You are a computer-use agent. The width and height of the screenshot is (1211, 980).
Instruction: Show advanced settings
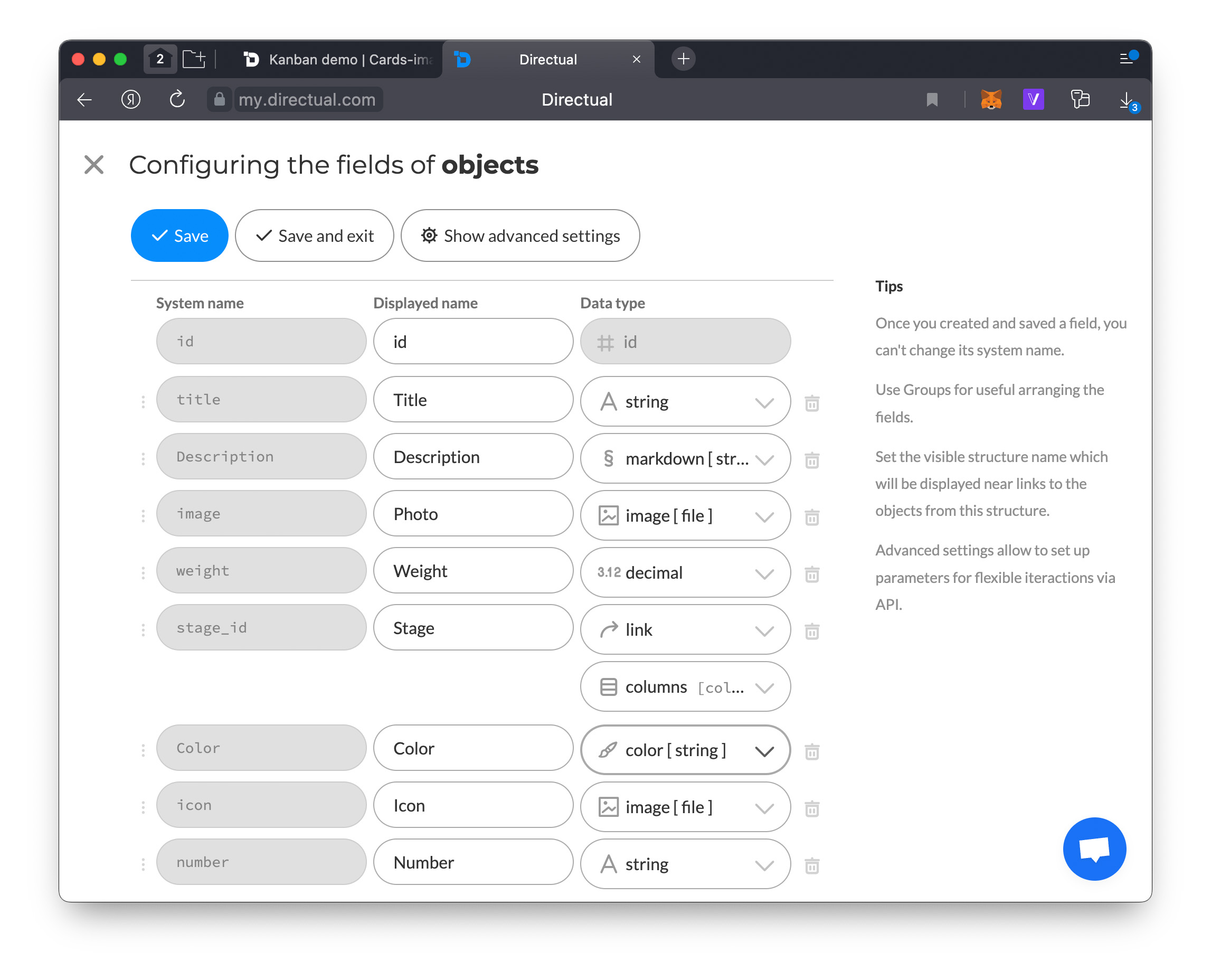(x=520, y=235)
